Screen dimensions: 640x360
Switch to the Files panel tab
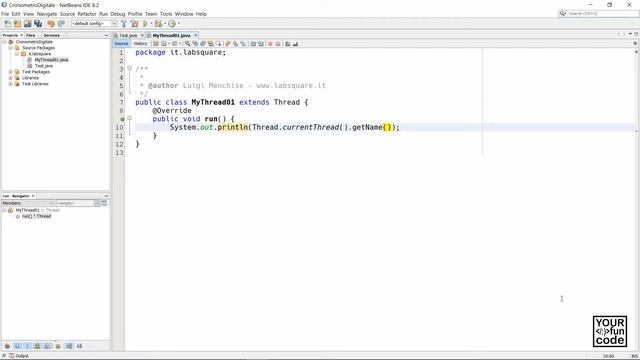31,36
